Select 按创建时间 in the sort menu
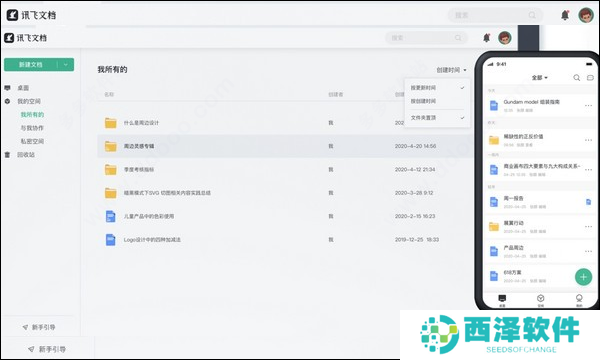The image size is (600, 360). [437, 101]
